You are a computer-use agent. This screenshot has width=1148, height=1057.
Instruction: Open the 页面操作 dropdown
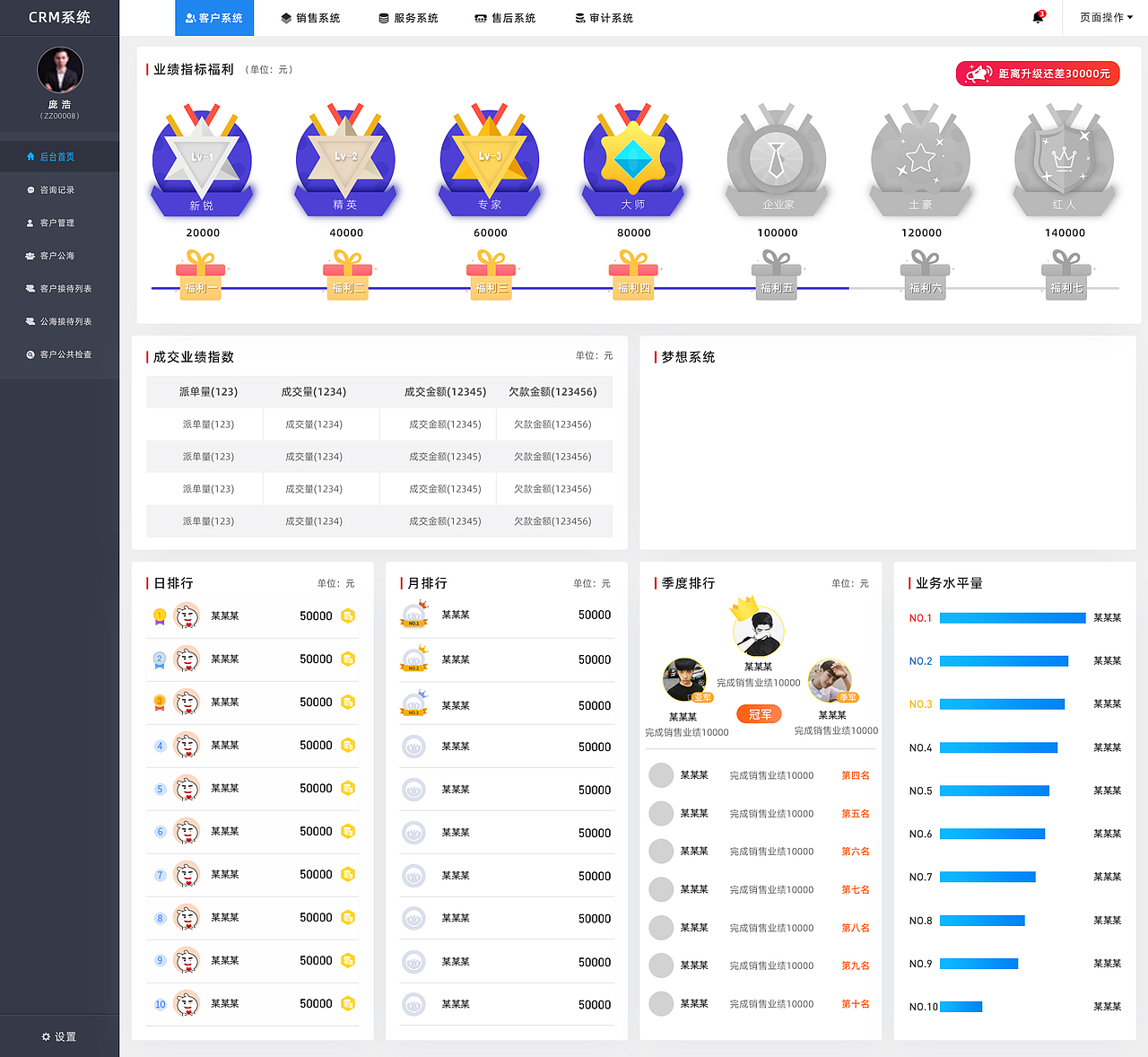pos(1106,17)
